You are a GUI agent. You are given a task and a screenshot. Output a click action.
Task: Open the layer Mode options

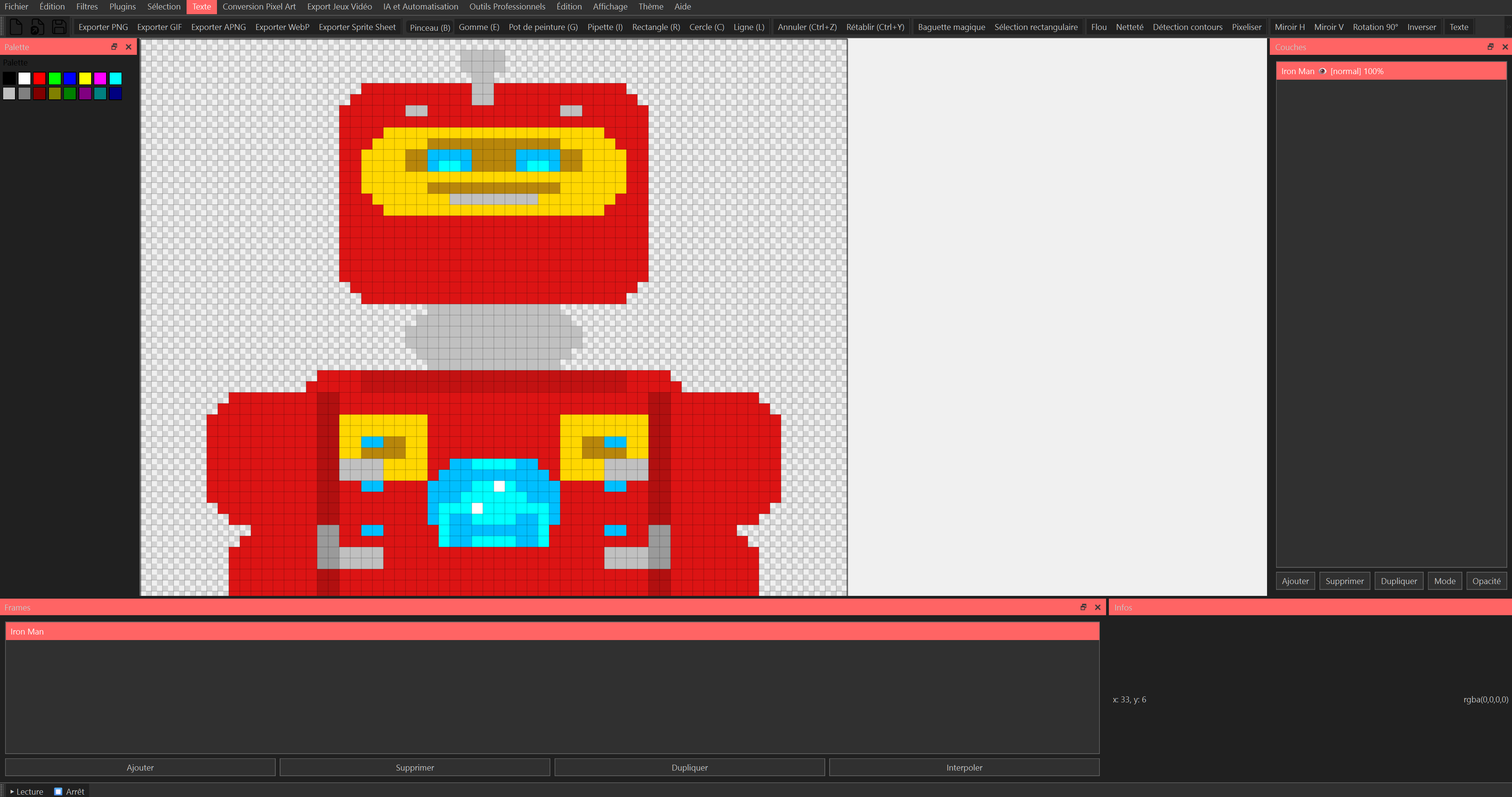pyautogui.click(x=1445, y=581)
